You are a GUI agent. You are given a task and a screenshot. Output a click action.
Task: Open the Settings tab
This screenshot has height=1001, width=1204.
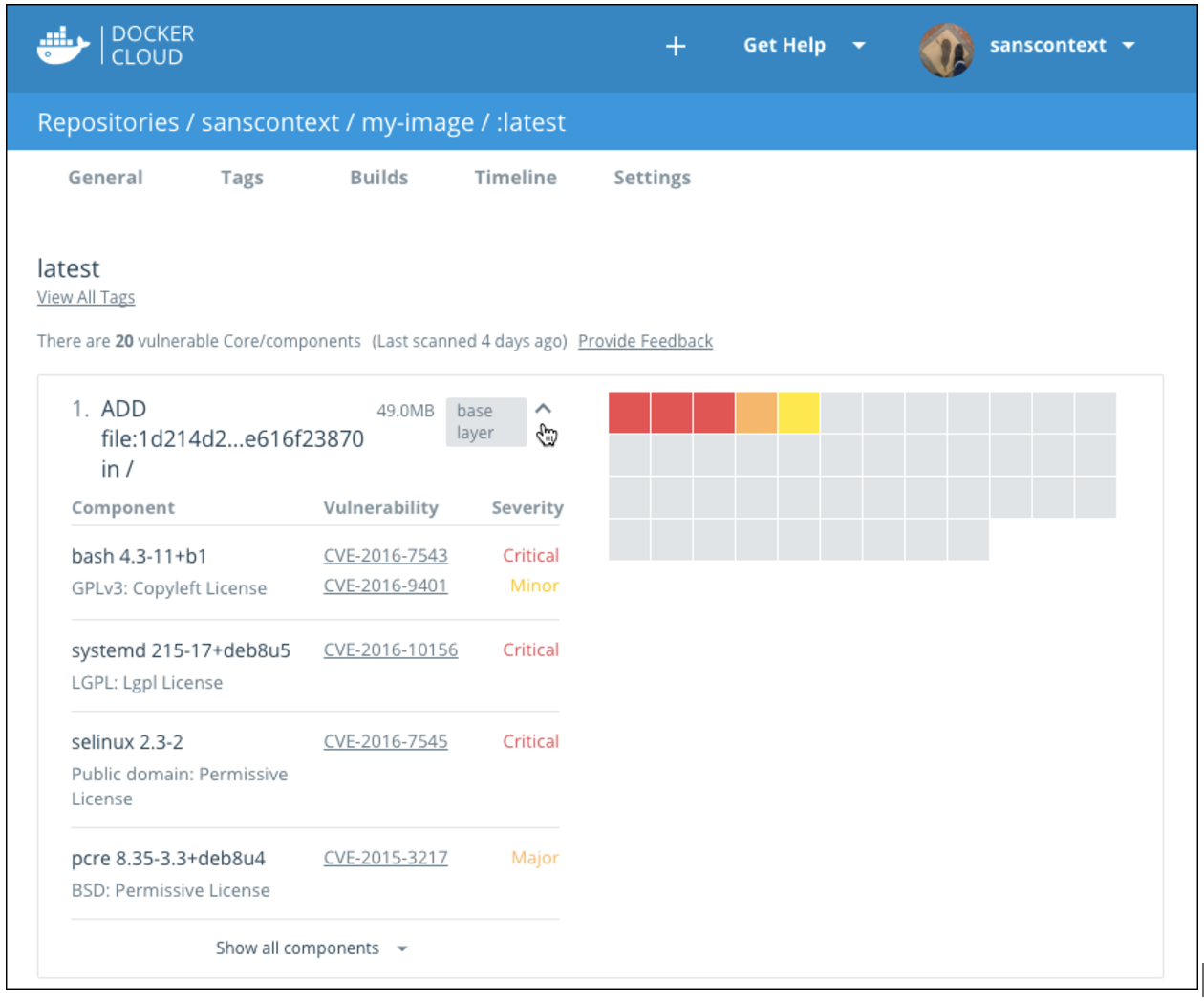click(x=652, y=178)
